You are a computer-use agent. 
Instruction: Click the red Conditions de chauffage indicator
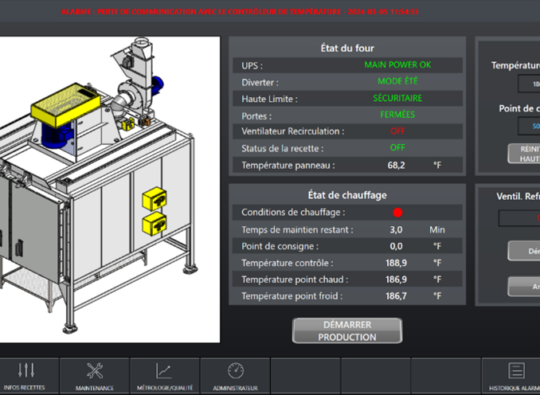[398, 212]
